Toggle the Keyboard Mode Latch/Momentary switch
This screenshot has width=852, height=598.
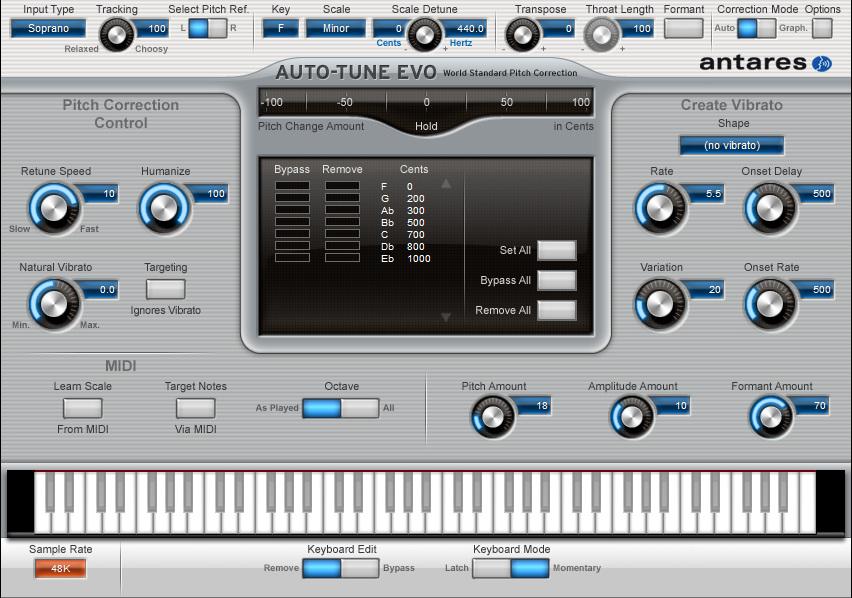click(511, 568)
